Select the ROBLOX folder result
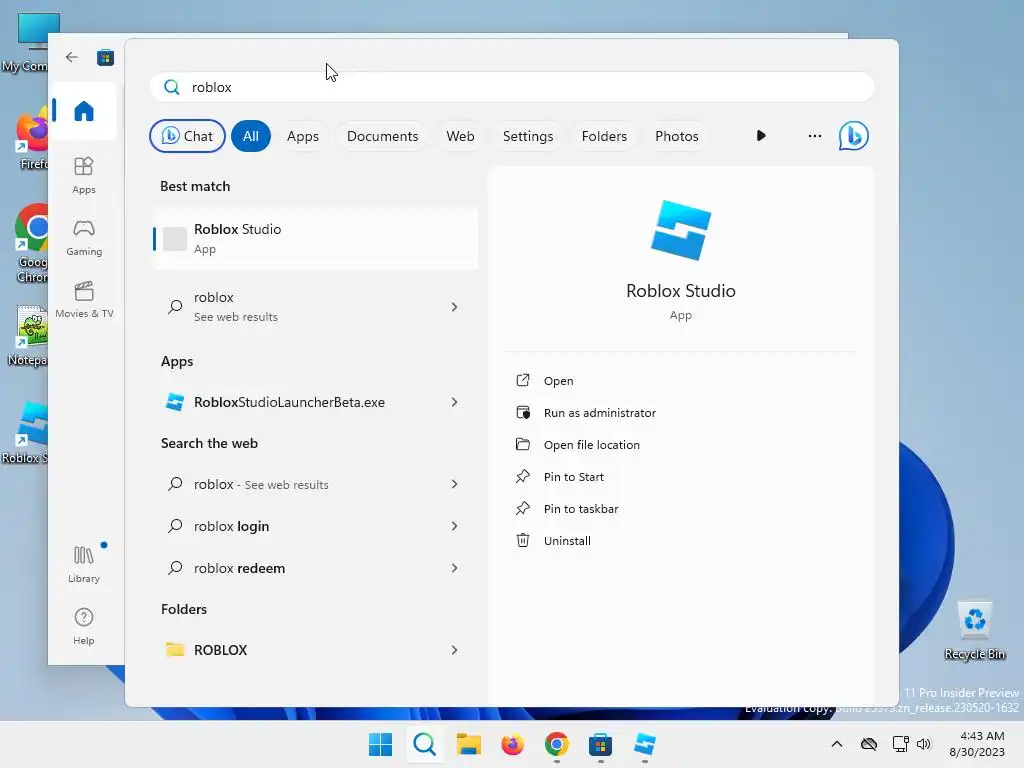Viewport: 1024px width, 768px height. 316,650
